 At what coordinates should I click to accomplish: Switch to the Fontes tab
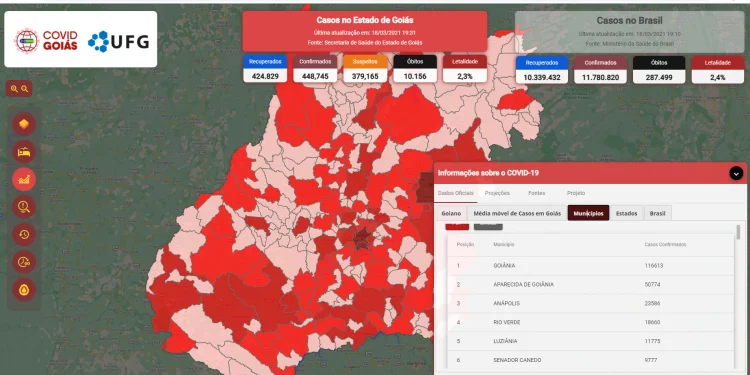pos(536,193)
